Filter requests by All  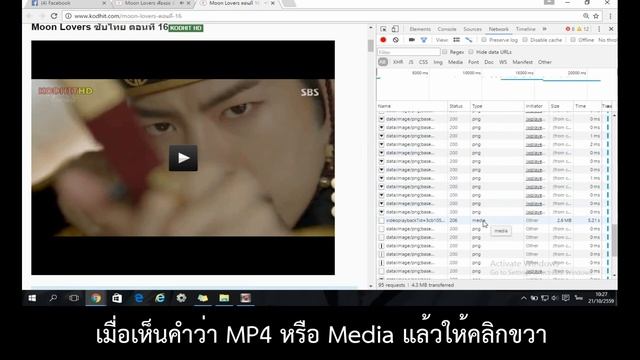pyautogui.click(x=383, y=62)
